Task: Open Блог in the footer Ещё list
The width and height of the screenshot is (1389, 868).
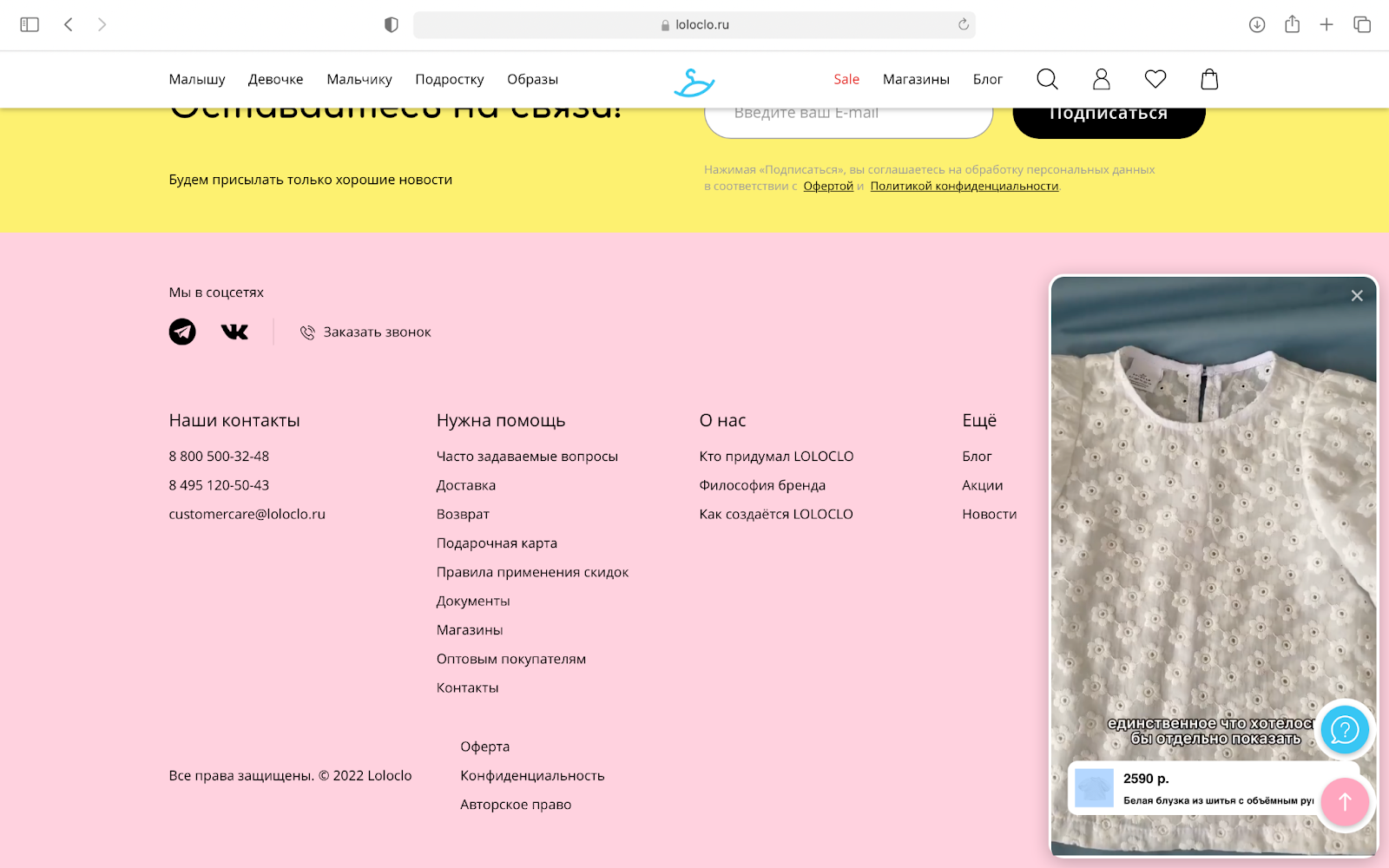Action: (977, 457)
